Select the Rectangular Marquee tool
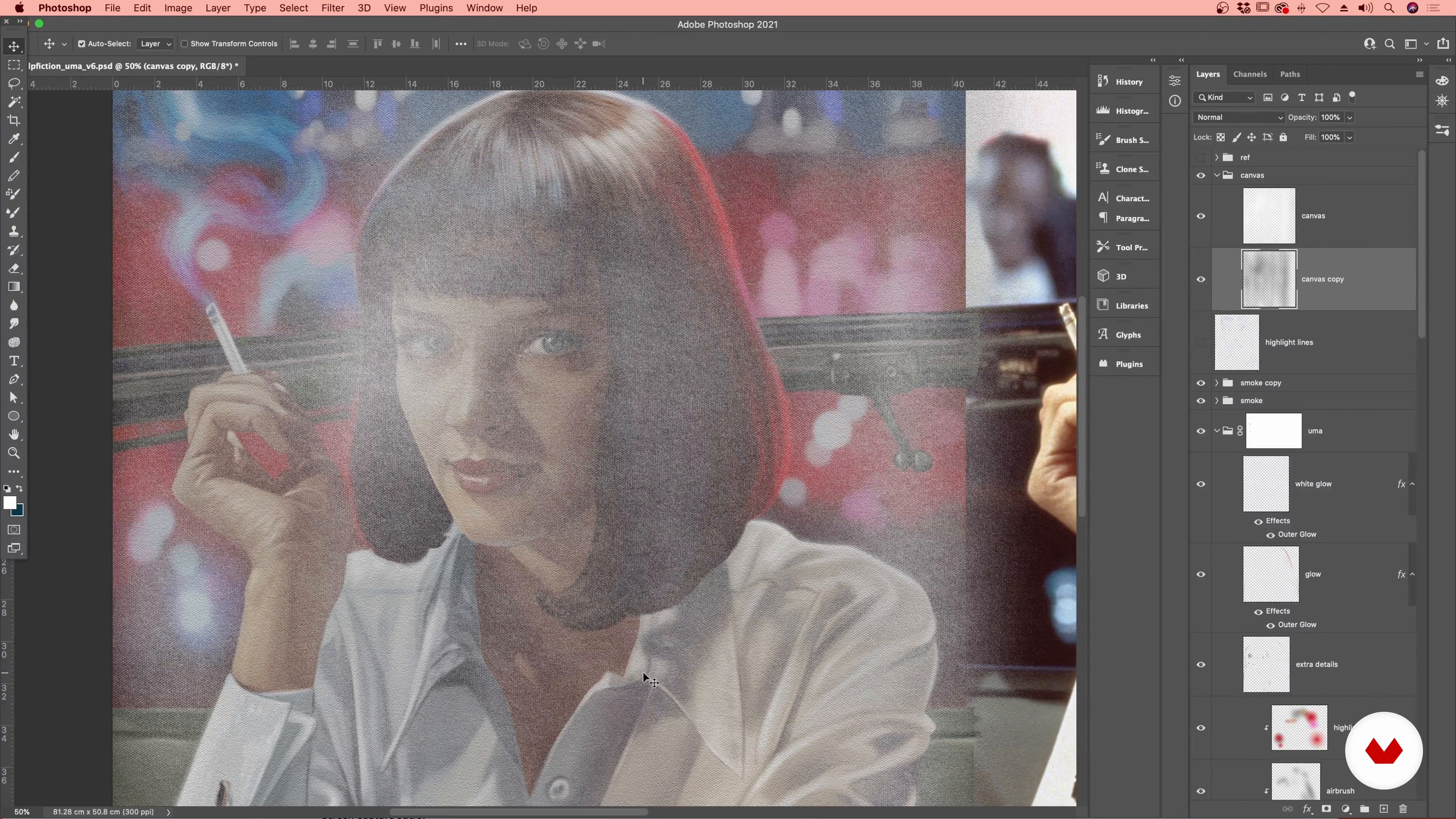The image size is (1456, 819). pyautogui.click(x=14, y=65)
